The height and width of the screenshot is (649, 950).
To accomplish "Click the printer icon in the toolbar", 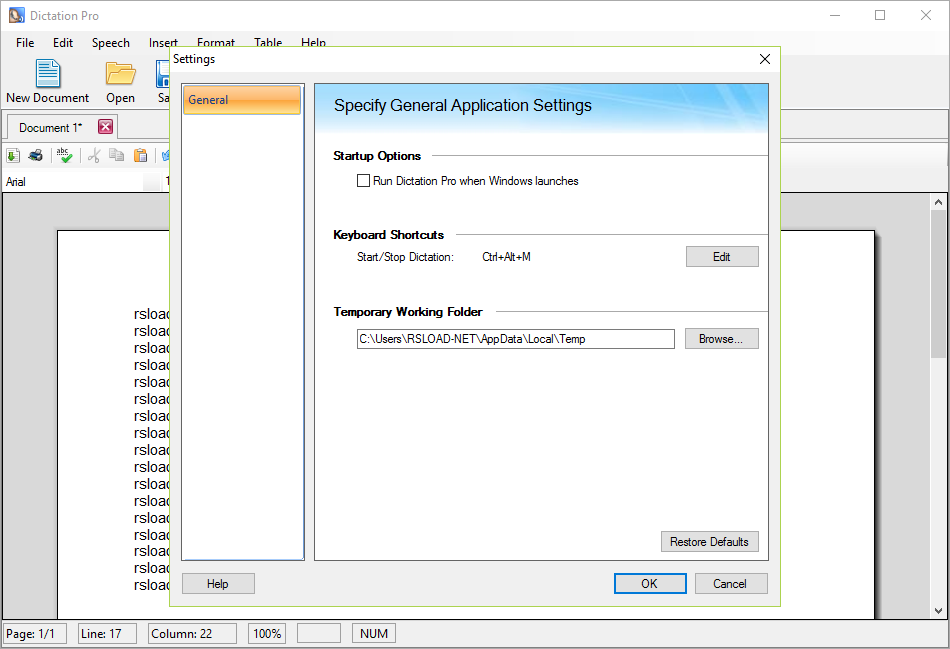I will point(36,156).
